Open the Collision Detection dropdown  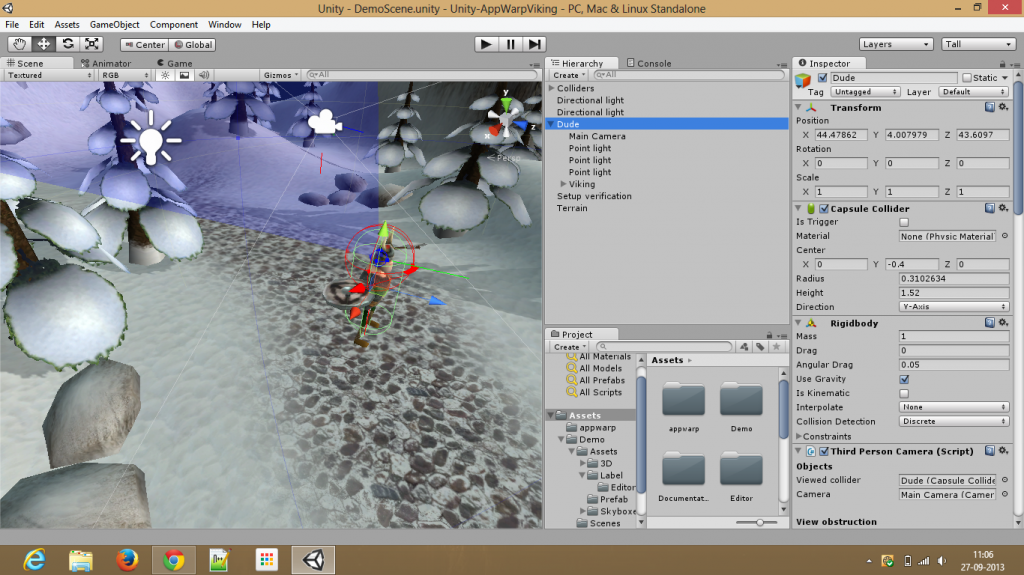click(953, 421)
